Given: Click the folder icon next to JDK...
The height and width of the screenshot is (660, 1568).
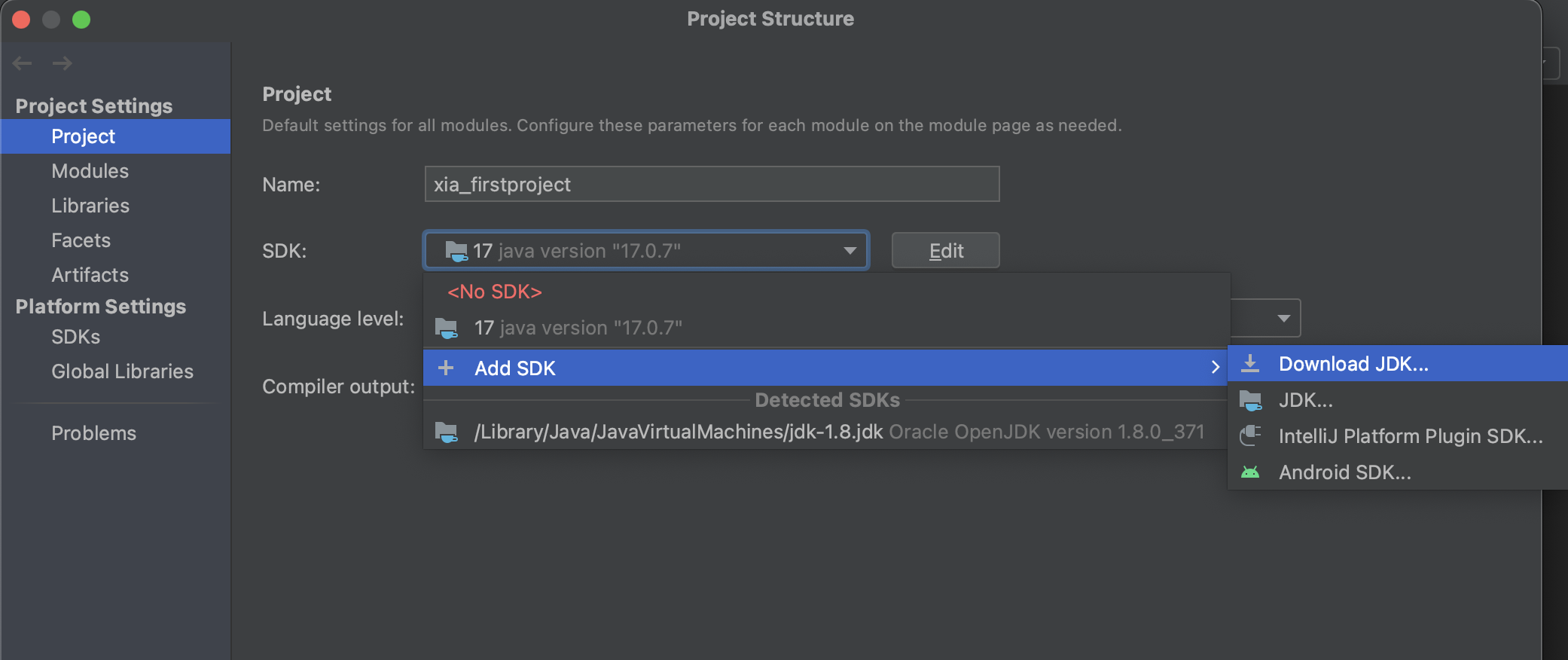Looking at the screenshot, I should coord(1251,401).
